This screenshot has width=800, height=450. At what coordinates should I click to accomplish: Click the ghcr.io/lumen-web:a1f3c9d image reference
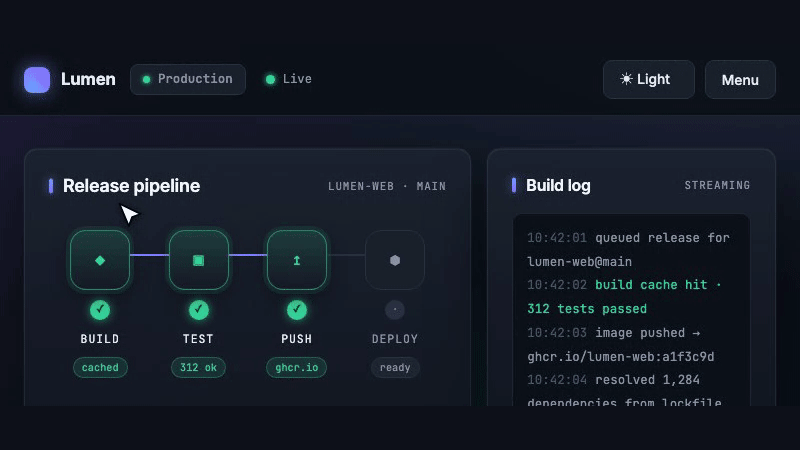point(620,357)
